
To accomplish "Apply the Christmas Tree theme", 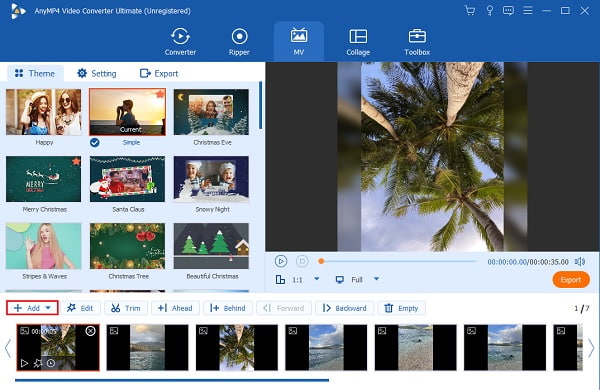I will pyautogui.click(x=127, y=246).
